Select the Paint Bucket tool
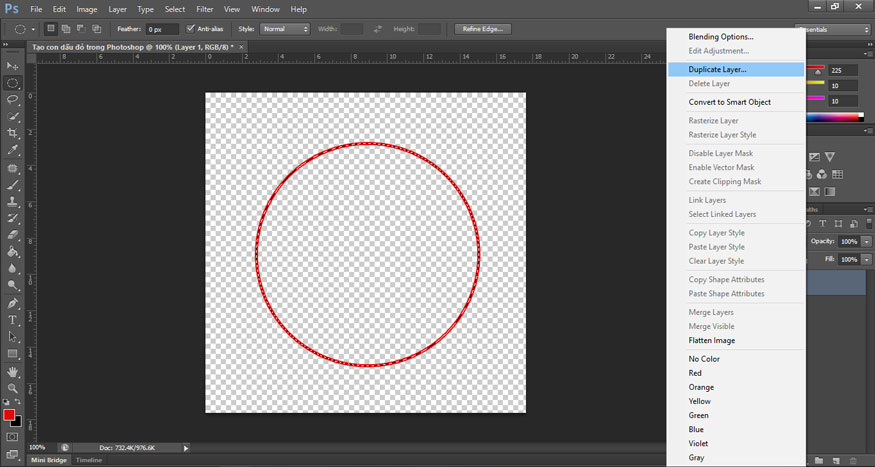Screen dimensions: 875x467 tap(12, 252)
